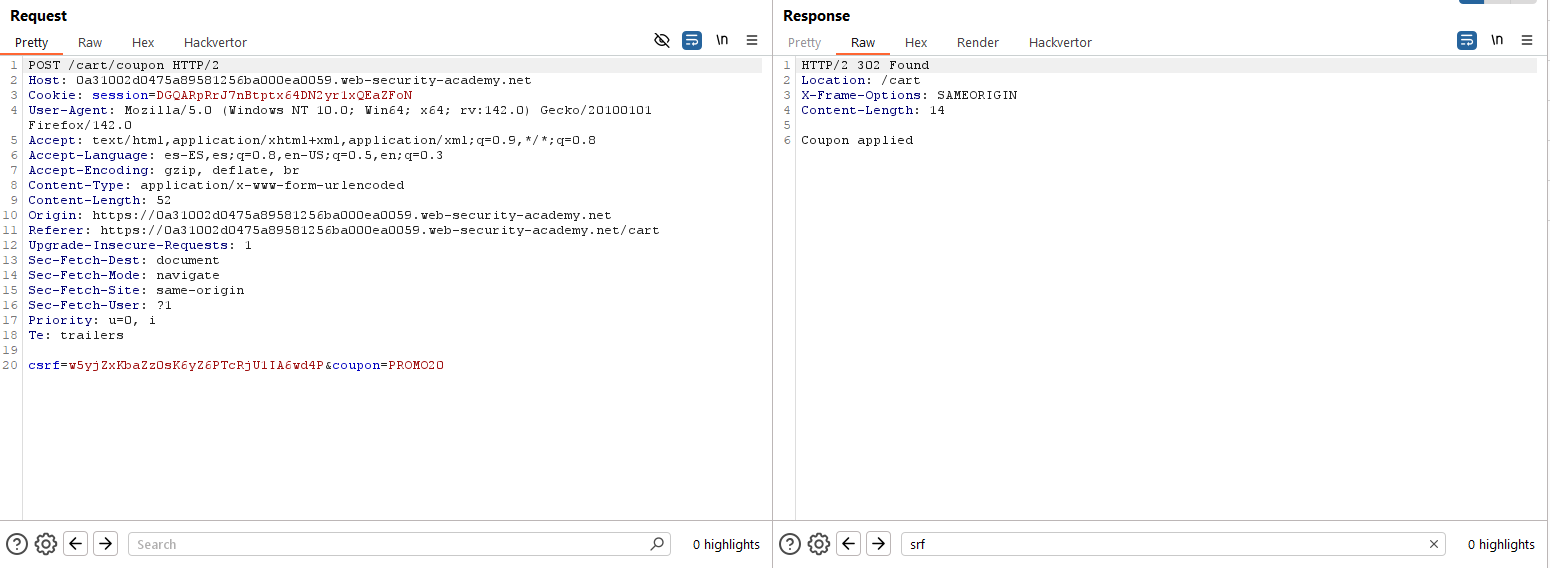
Task: Click the Request search help icon
Action: [x=17, y=544]
